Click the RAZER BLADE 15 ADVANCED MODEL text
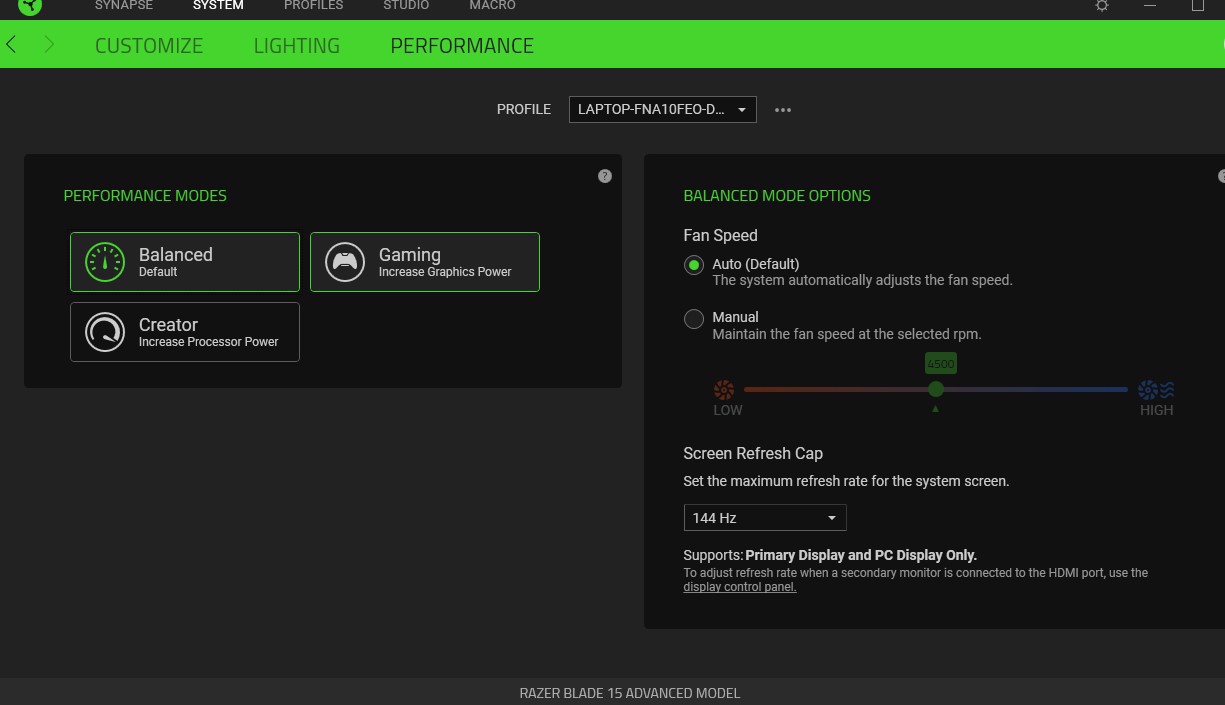Screen dimensions: 1225x705 (x=630, y=693)
